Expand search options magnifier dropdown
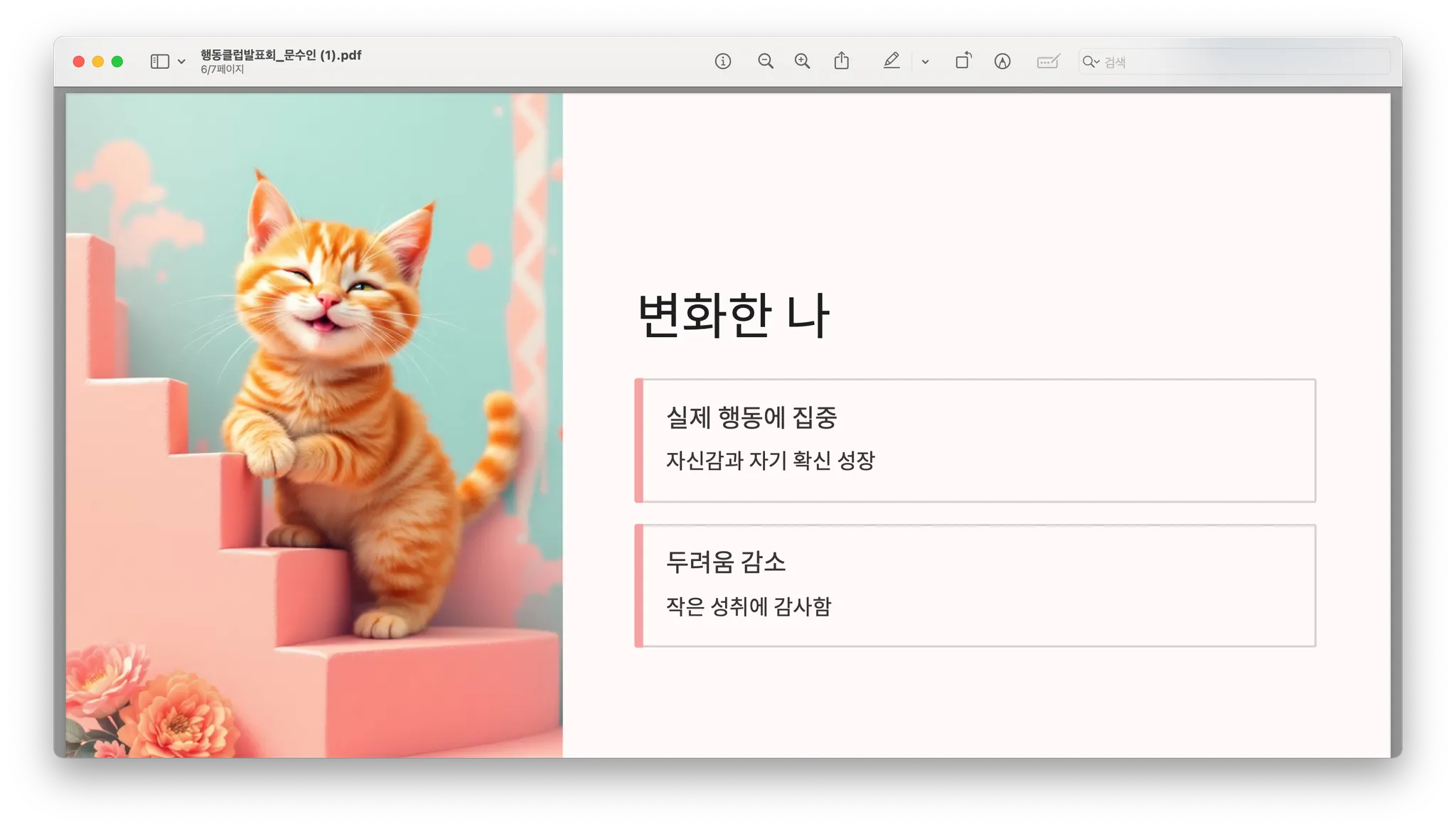1456x829 pixels. point(1091,62)
